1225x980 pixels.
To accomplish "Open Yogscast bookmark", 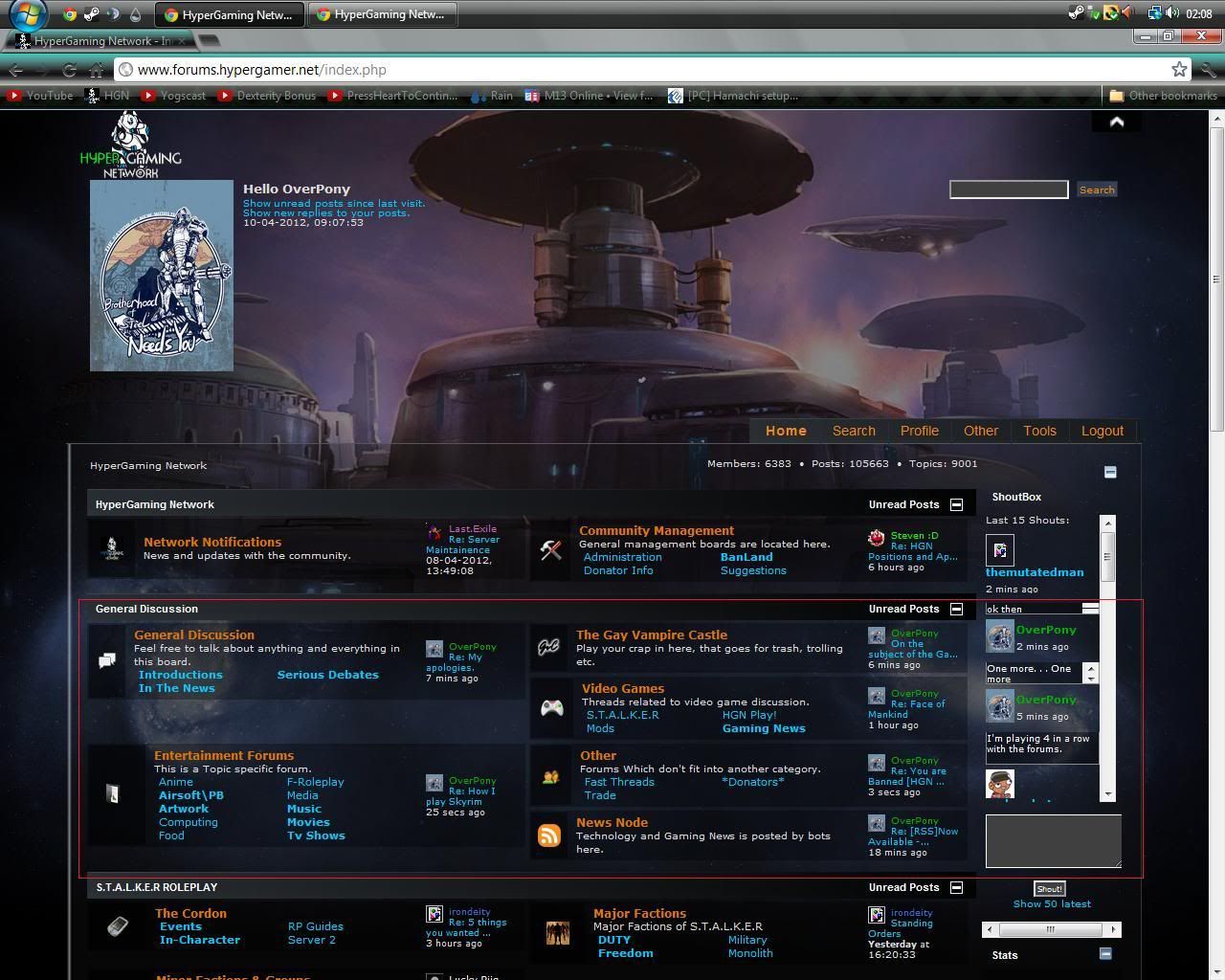I will [173, 96].
